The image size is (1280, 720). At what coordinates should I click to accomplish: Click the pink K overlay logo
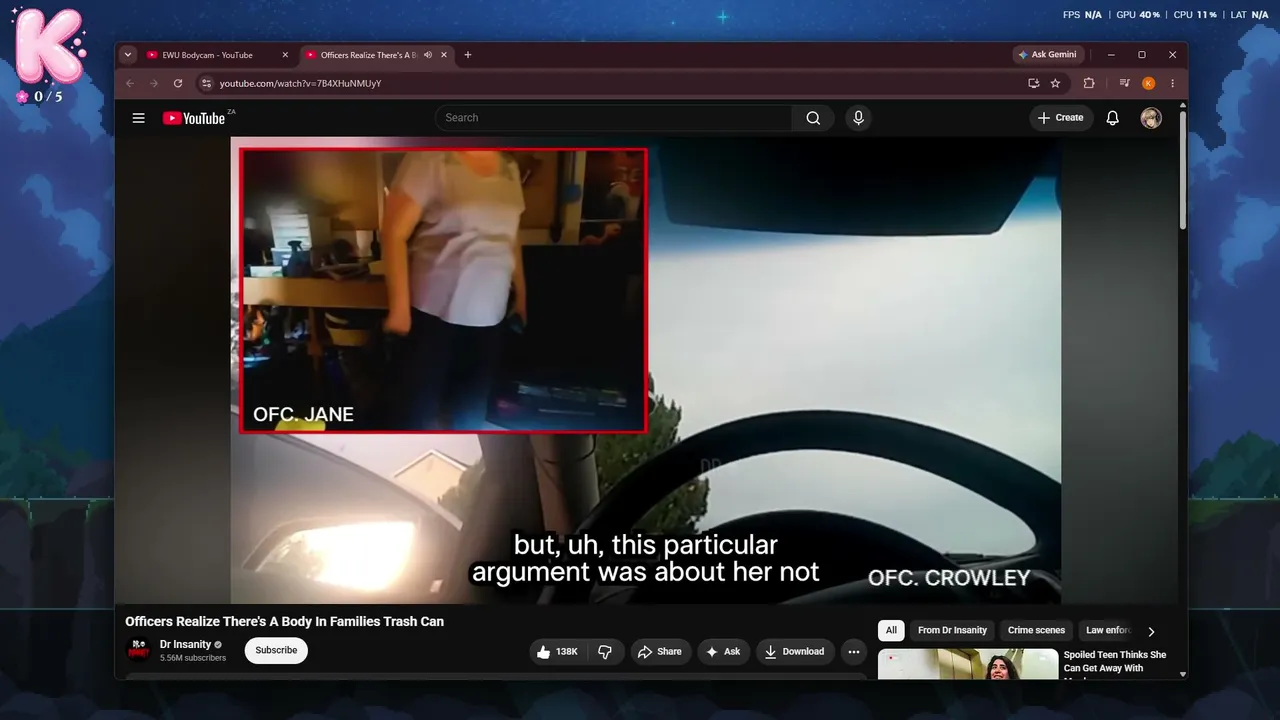coord(50,46)
